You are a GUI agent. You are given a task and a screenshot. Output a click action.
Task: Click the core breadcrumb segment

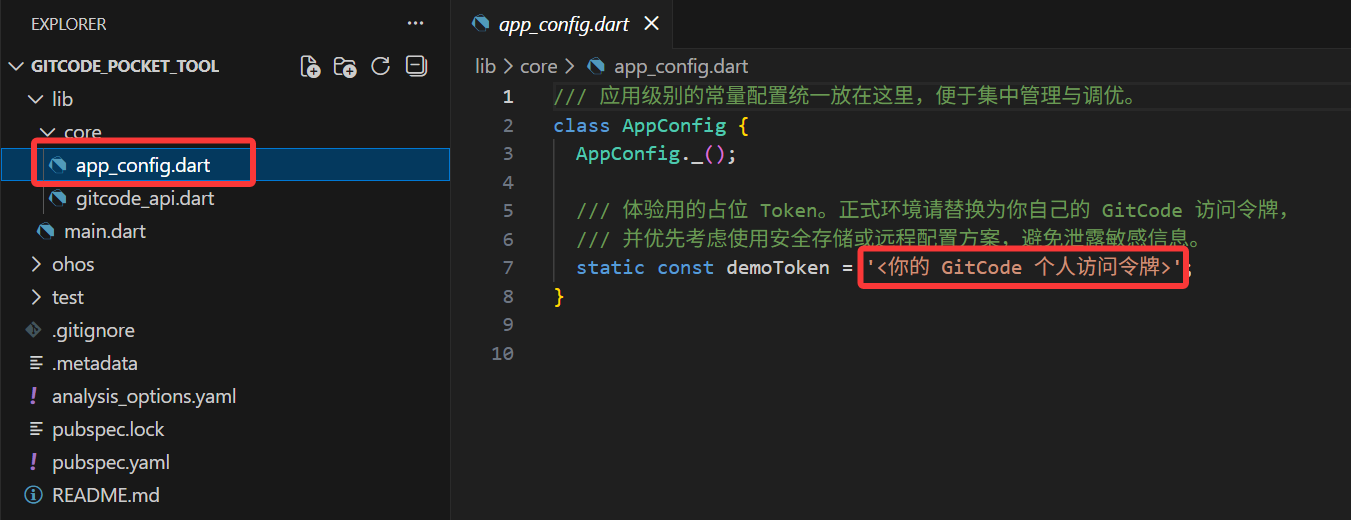(x=538, y=66)
